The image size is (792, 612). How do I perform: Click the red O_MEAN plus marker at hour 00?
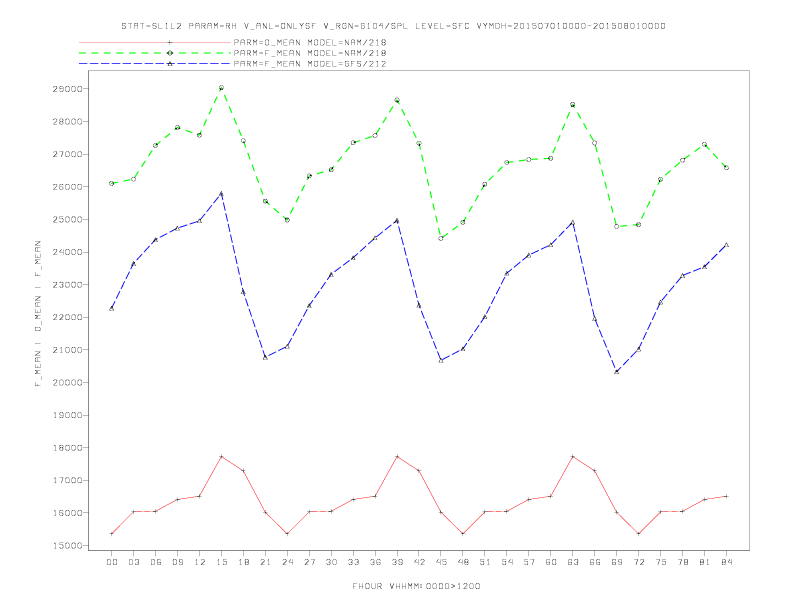(x=112, y=534)
